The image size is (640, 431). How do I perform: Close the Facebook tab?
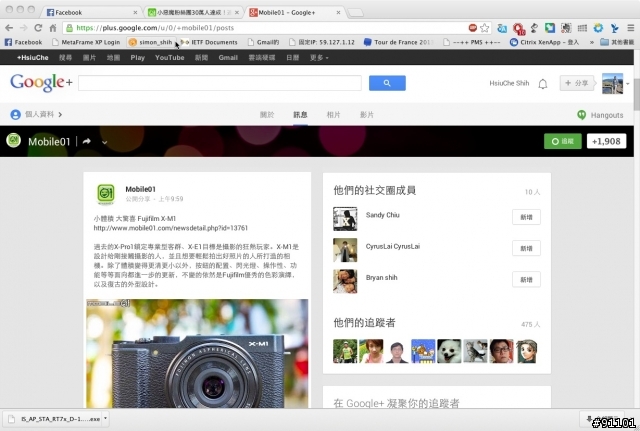[x=135, y=13]
